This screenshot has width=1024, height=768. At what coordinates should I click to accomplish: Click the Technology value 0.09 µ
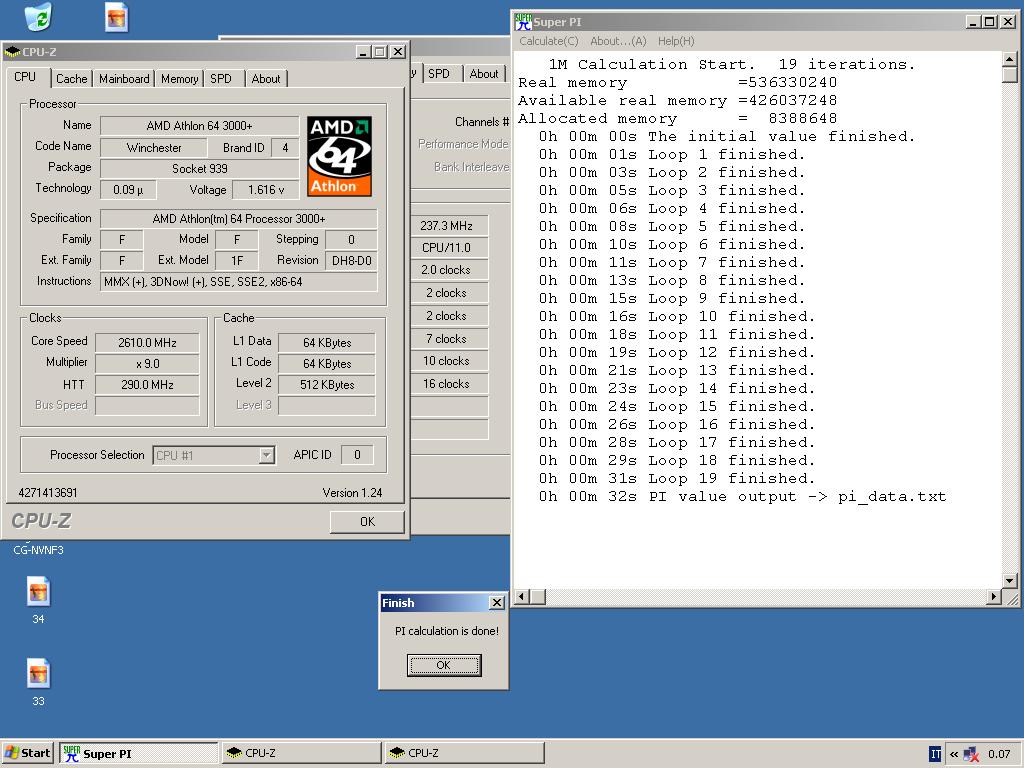(x=127, y=189)
